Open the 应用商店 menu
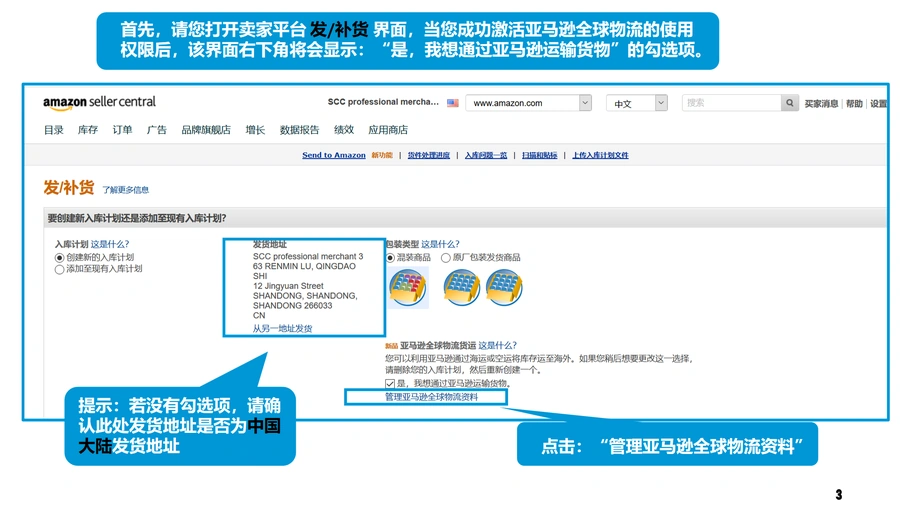Viewport: 900px width, 506px height. pyautogui.click(x=388, y=130)
